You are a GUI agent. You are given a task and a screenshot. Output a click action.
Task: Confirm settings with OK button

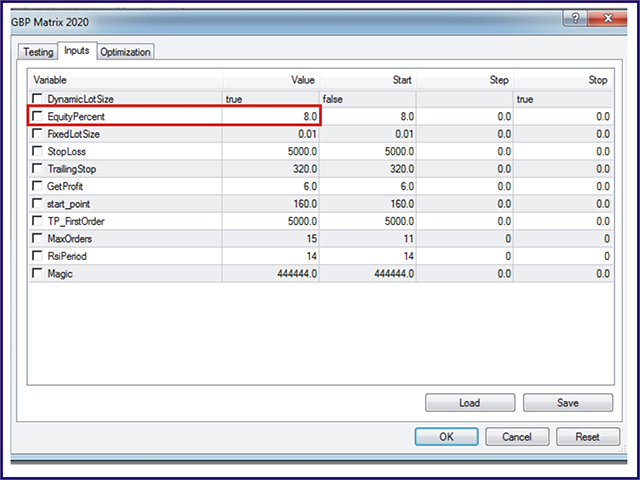[x=445, y=436]
